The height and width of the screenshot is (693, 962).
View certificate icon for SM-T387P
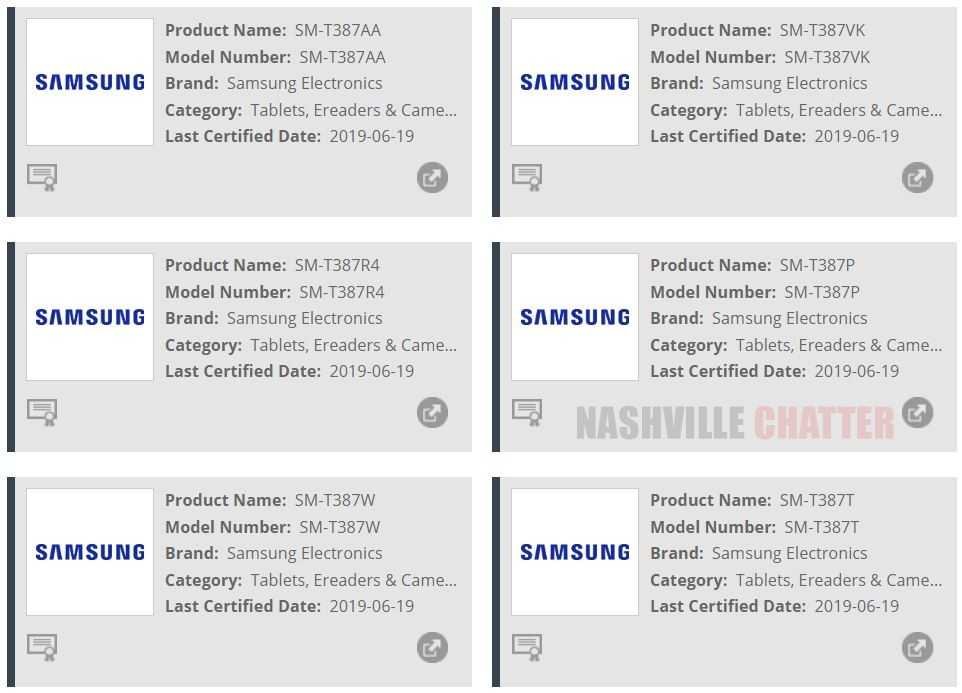click(x=527, y=412)
